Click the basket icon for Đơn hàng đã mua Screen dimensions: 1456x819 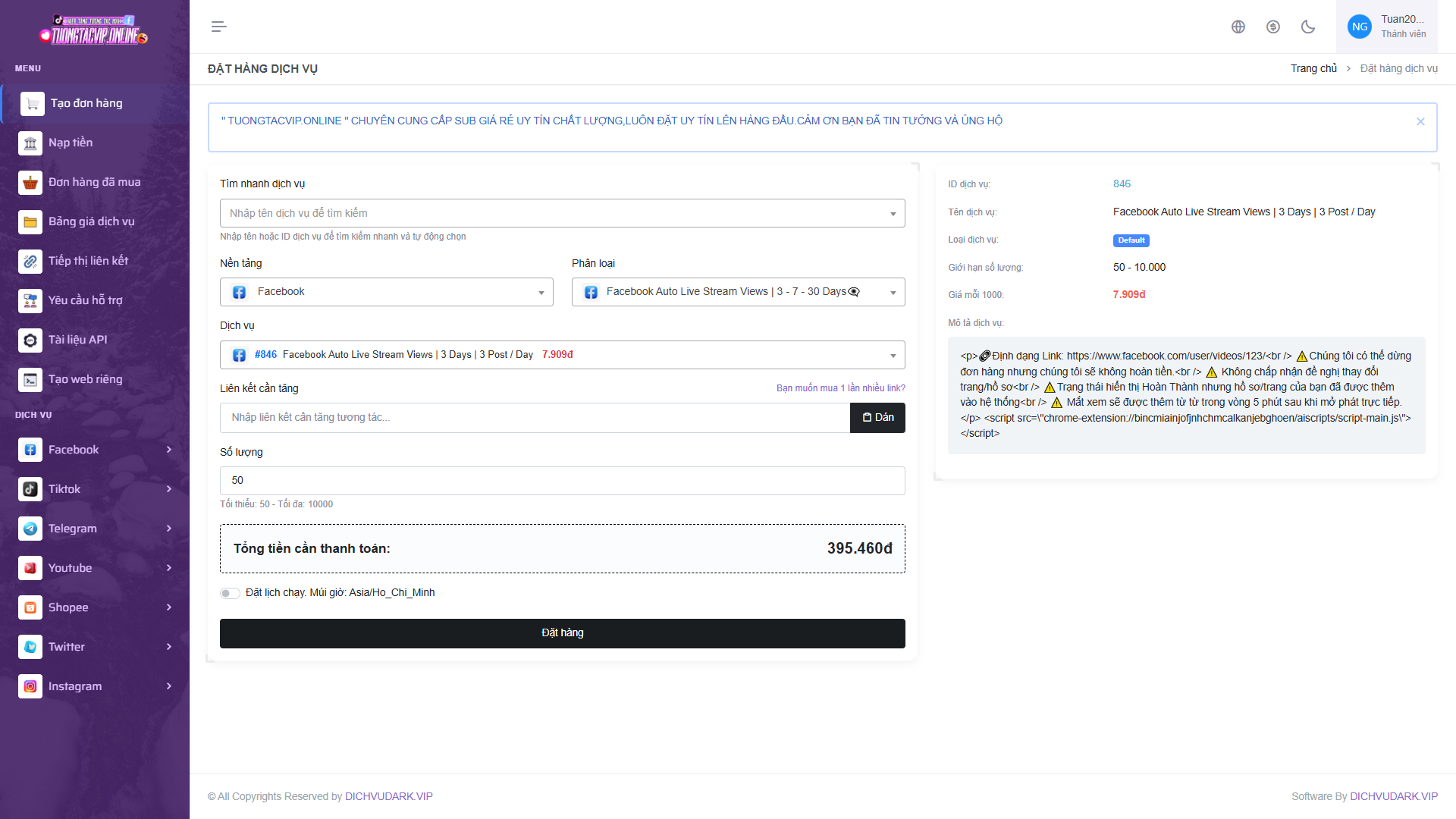(x=30, y=182)
